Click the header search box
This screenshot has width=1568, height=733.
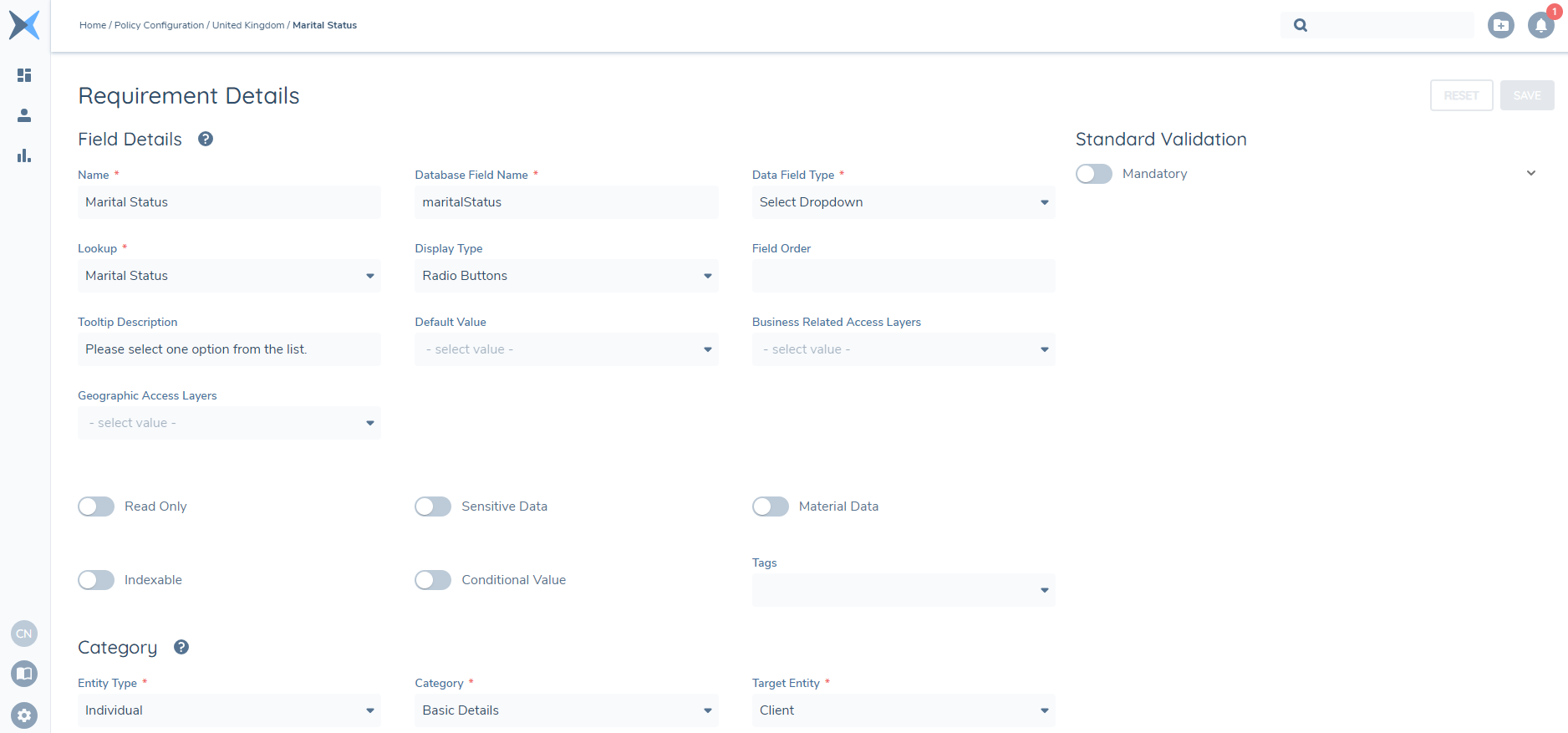point(1377,25)
